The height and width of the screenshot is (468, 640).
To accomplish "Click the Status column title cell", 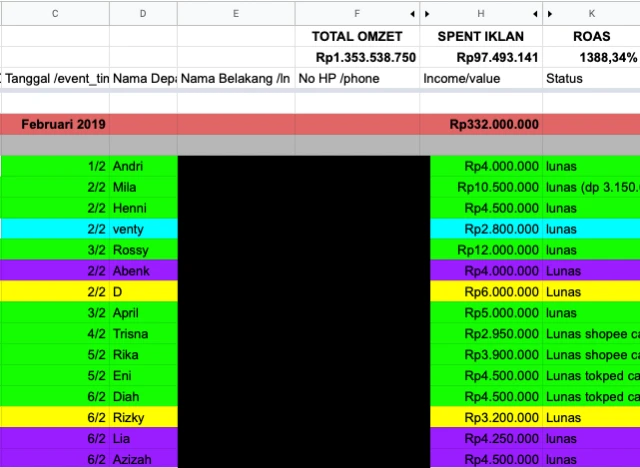I will click(x=590, y=78).
